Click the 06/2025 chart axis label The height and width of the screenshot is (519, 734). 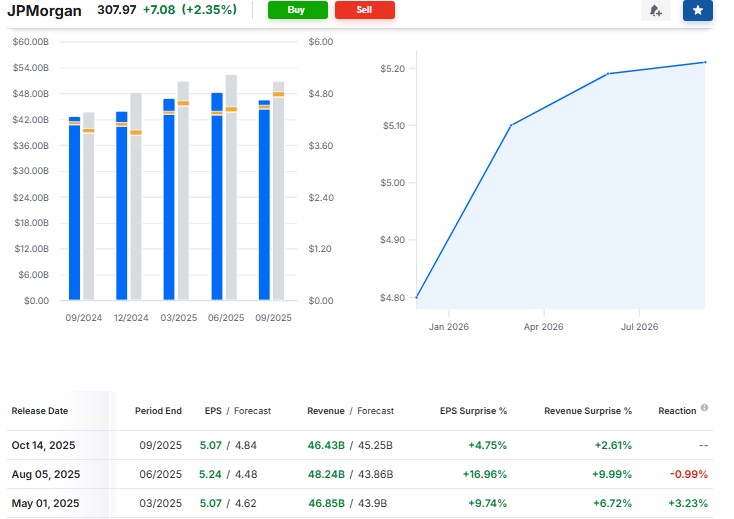click(x=226, y=318)
